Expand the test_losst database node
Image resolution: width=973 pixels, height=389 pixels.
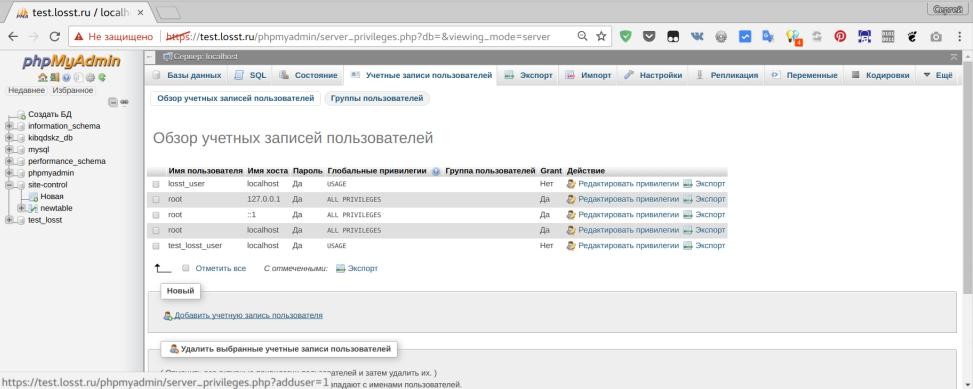pyautogui.click(x=9, y=220)
